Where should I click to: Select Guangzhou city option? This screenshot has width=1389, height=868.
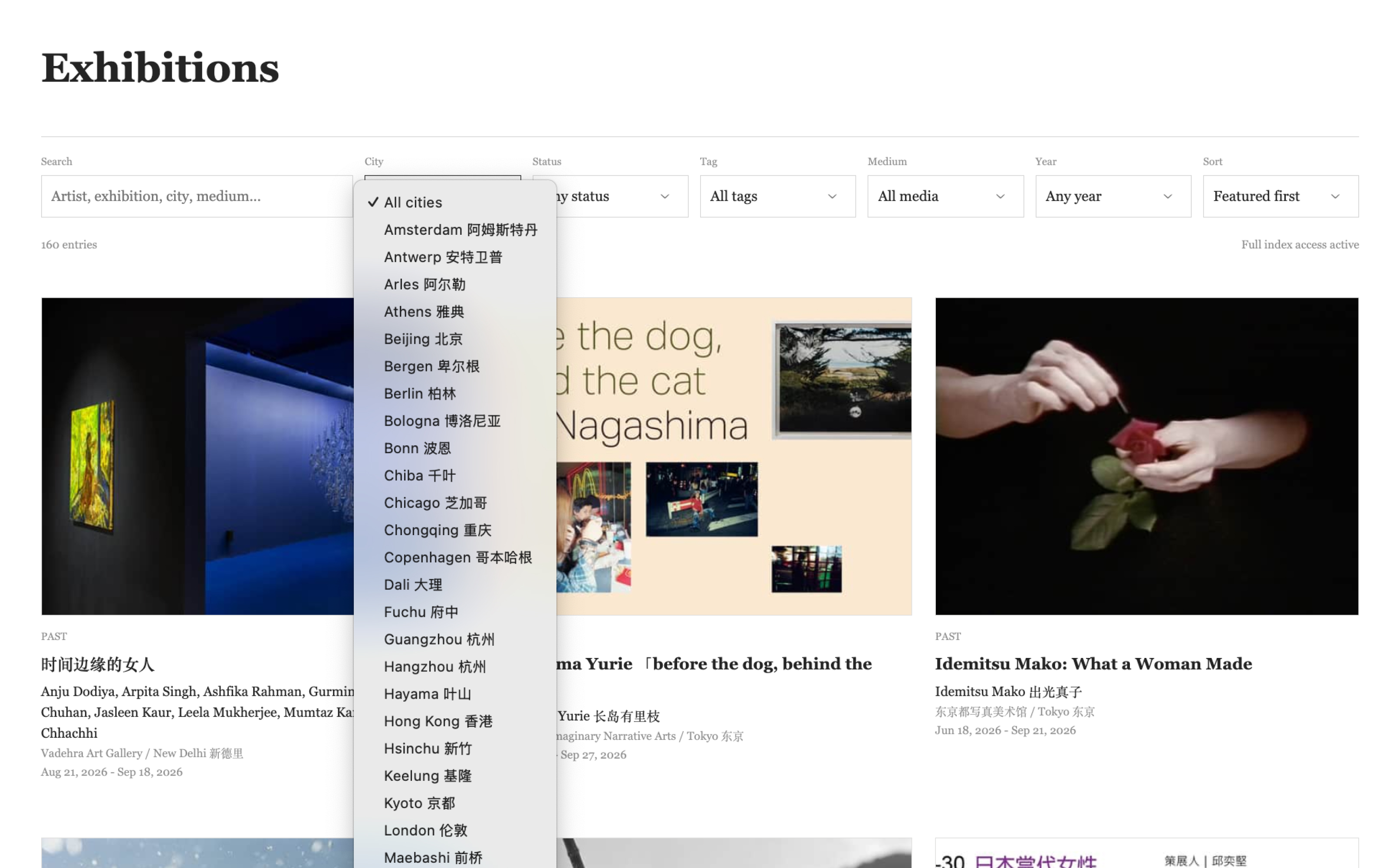click(454, 639)
